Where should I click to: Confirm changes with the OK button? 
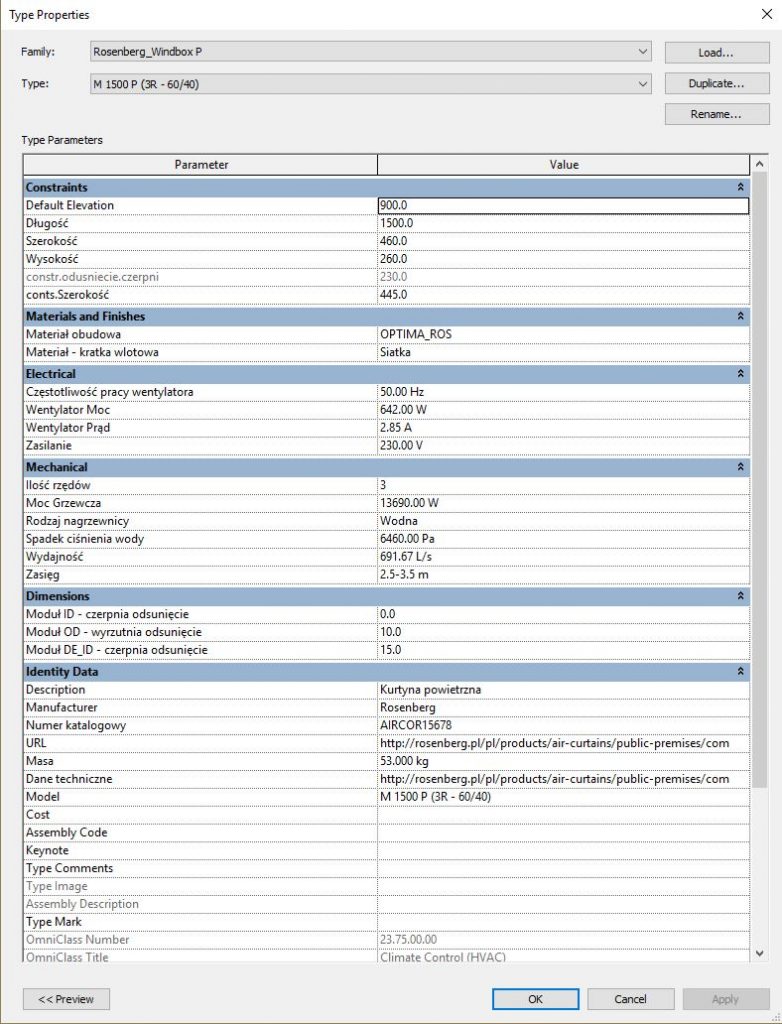pos(535,998)
